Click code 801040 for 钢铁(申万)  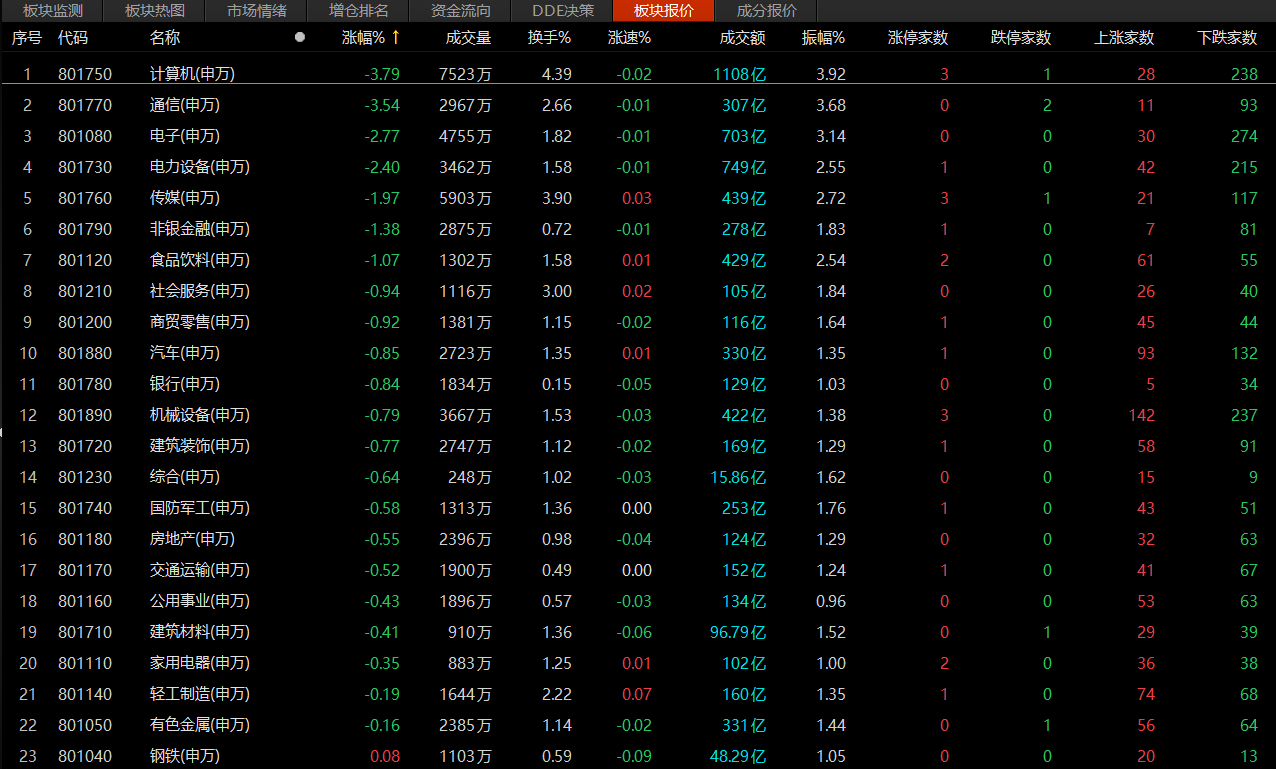[x=85, y=756]
